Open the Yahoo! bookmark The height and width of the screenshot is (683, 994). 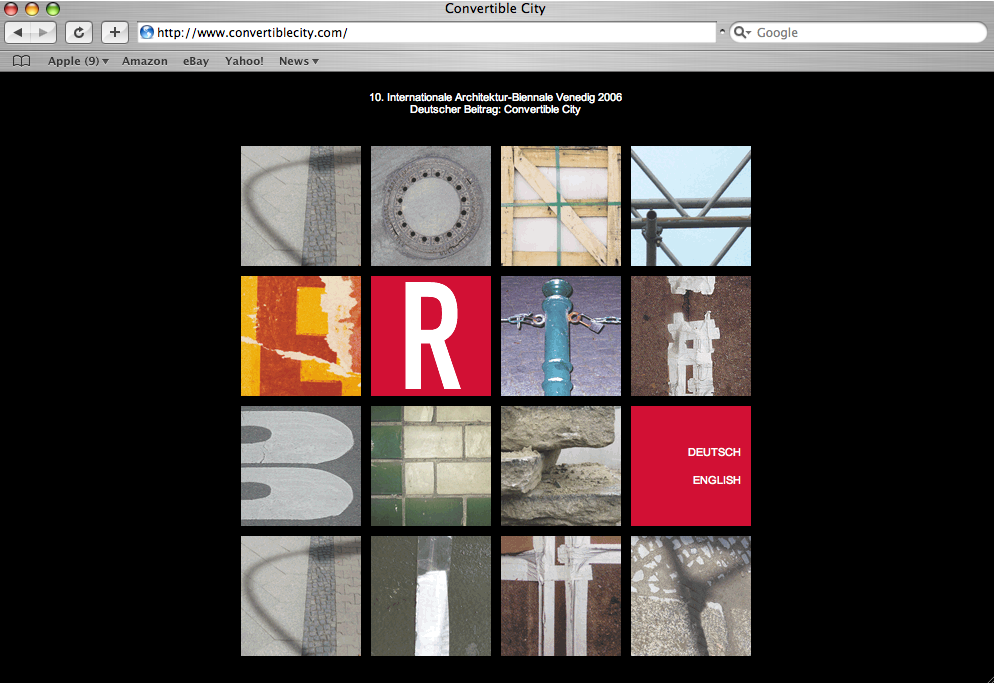pyautogui.click(x=244, y=61)
